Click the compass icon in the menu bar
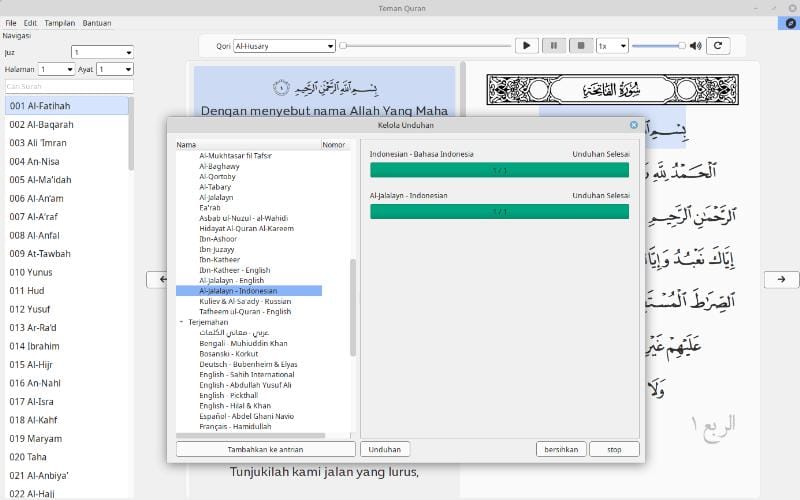Screen dimensions: 800x500 pos(790,23)
